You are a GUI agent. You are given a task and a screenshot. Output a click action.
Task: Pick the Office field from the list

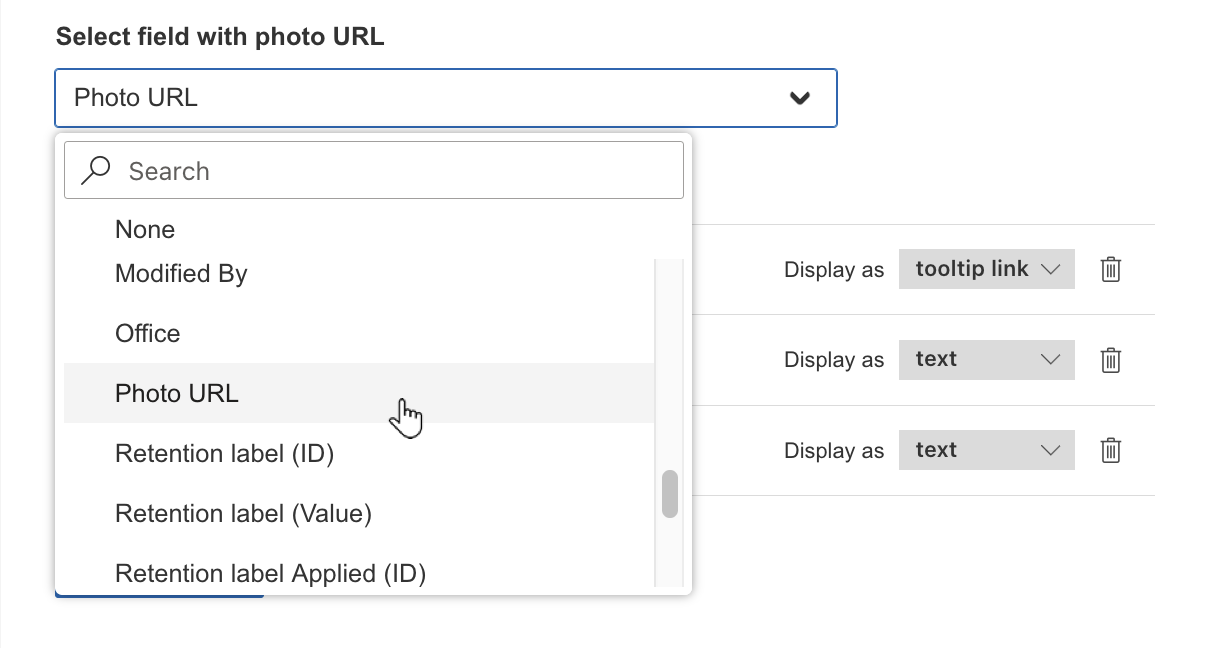pos(148,334)
